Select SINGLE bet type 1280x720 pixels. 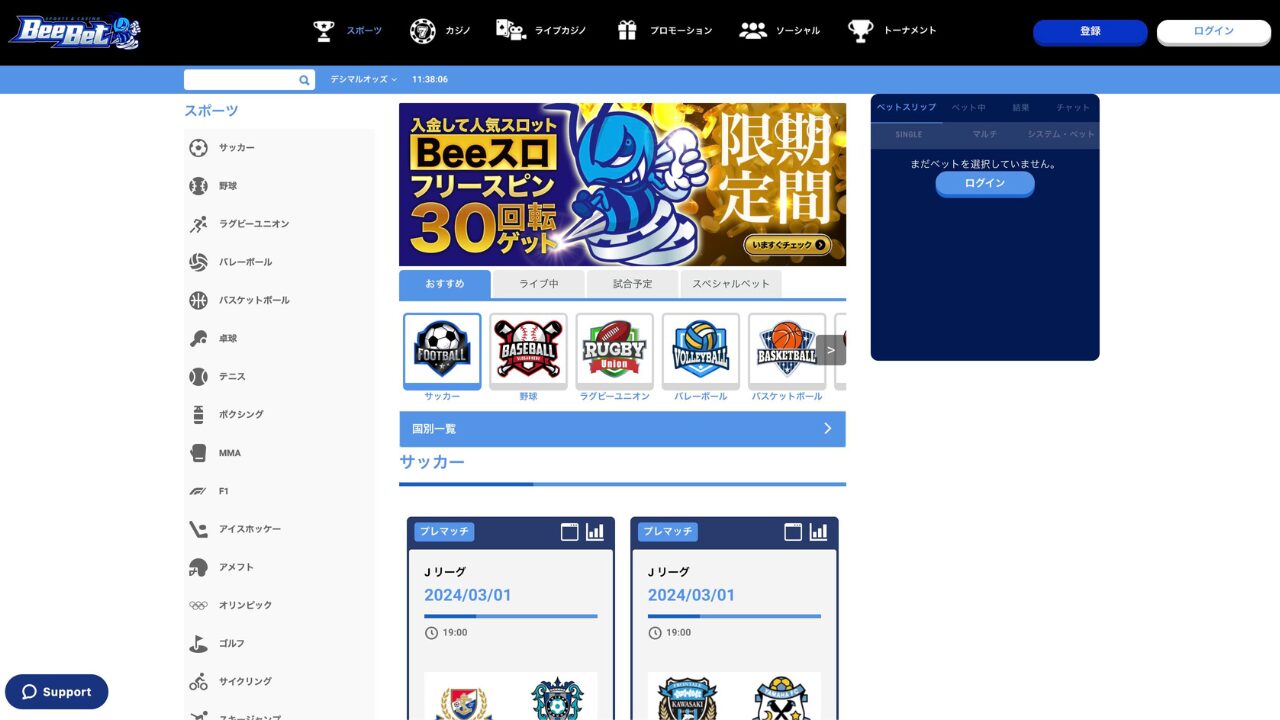(x=909, y=134)
